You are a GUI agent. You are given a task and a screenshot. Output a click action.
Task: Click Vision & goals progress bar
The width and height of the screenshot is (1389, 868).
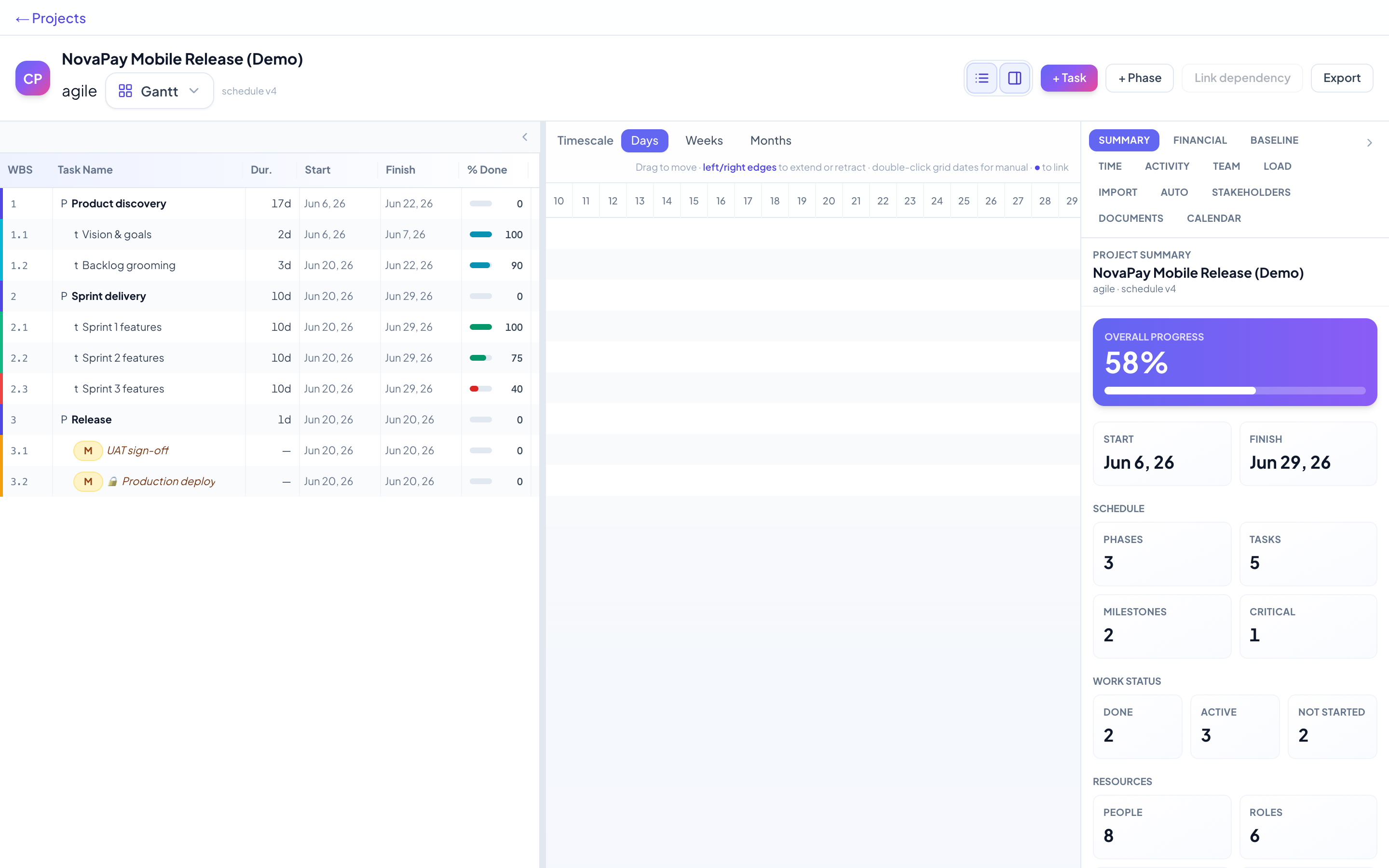tap(480, 235)
